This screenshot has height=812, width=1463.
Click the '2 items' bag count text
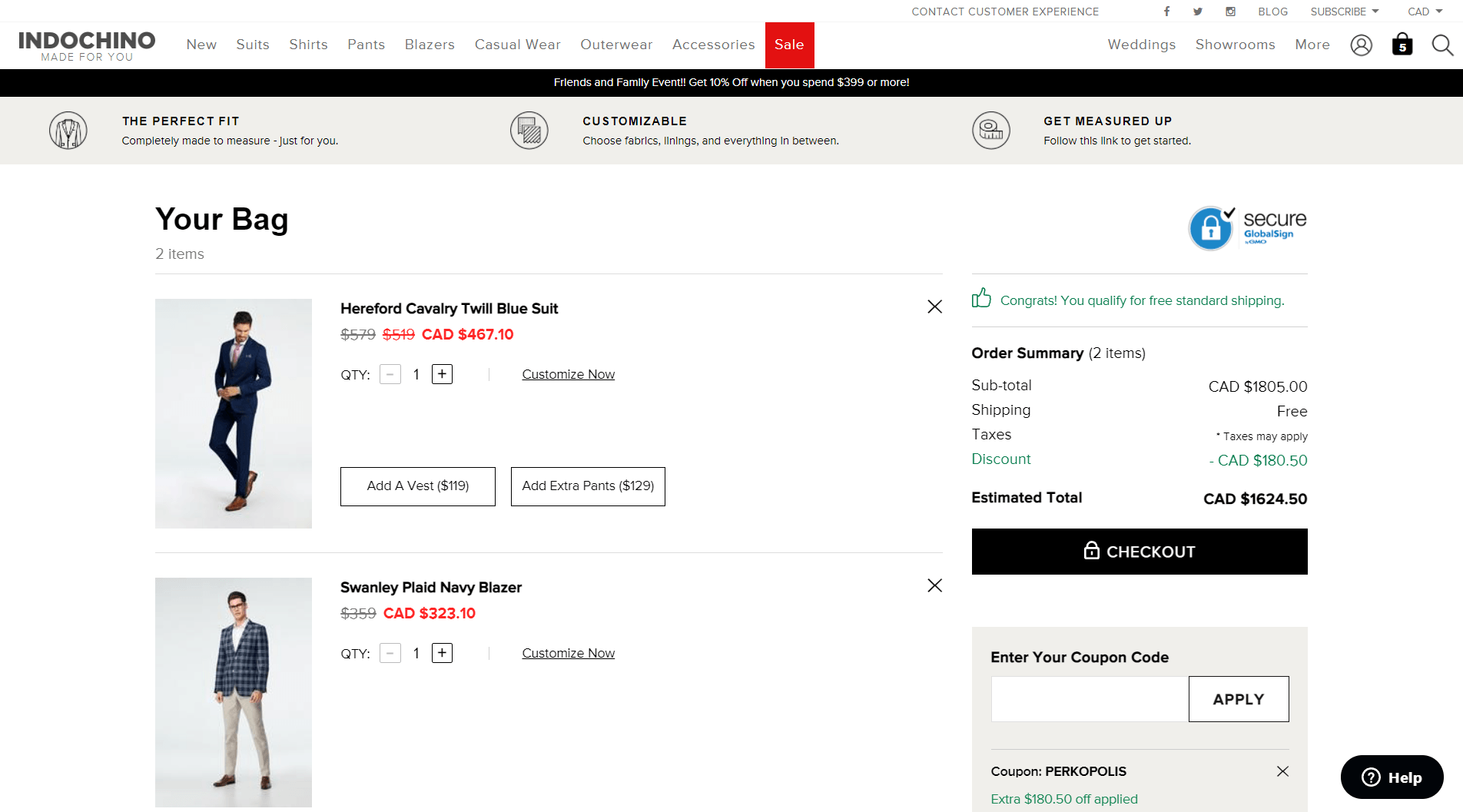(x=179, y=254)
